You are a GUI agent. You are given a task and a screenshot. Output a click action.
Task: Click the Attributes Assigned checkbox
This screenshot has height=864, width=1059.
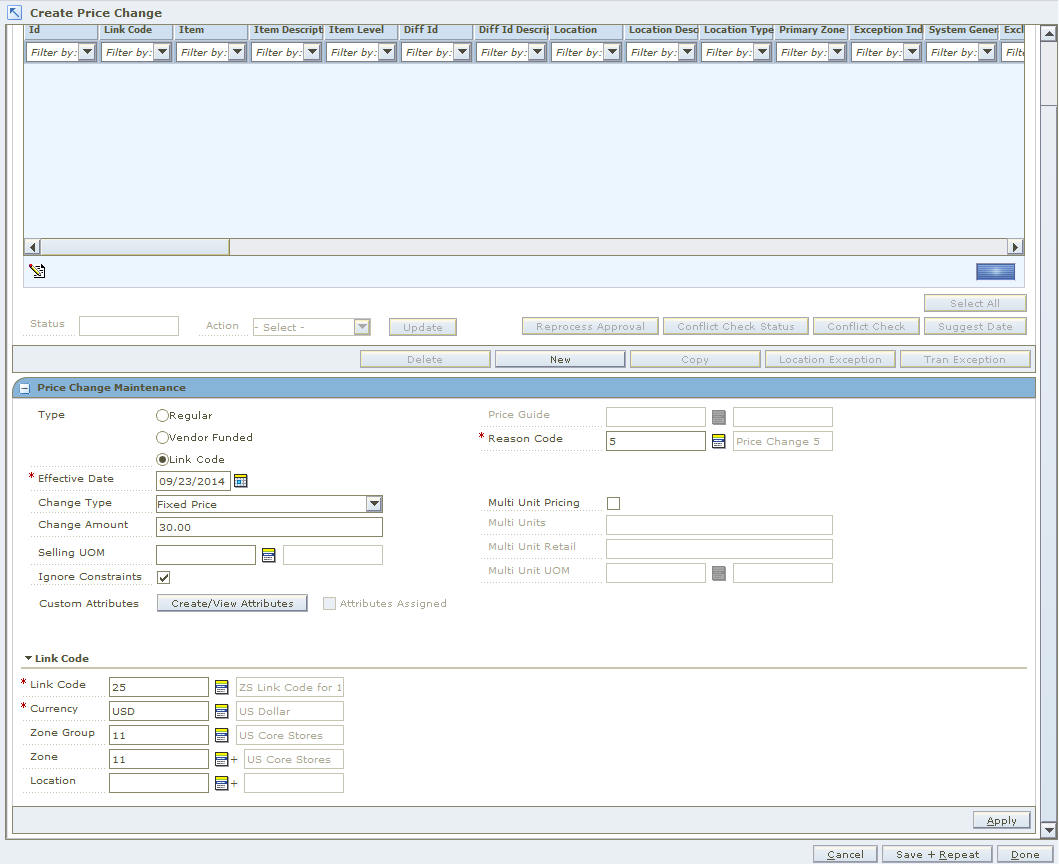329,604
